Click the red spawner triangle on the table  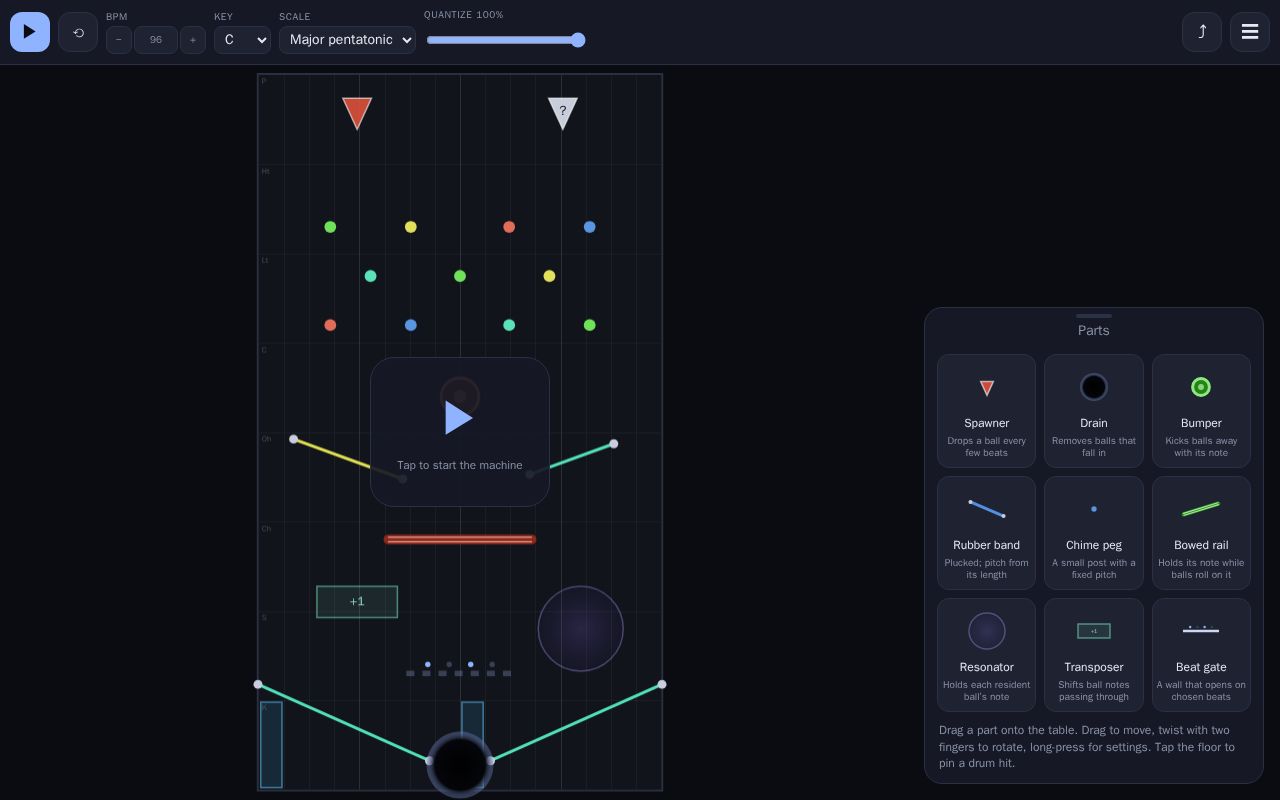(357, 112)
